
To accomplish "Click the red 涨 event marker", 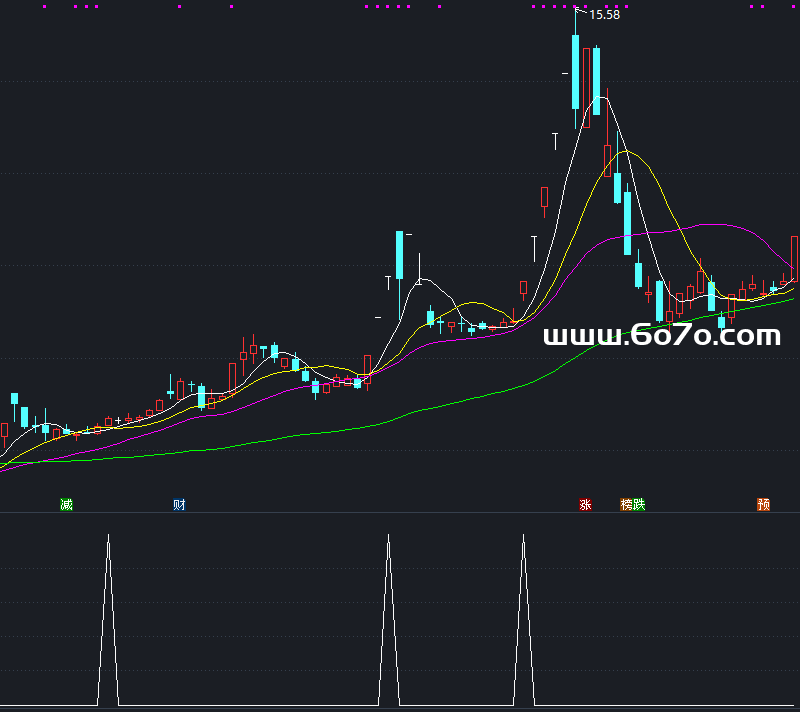I will (585, 504).
